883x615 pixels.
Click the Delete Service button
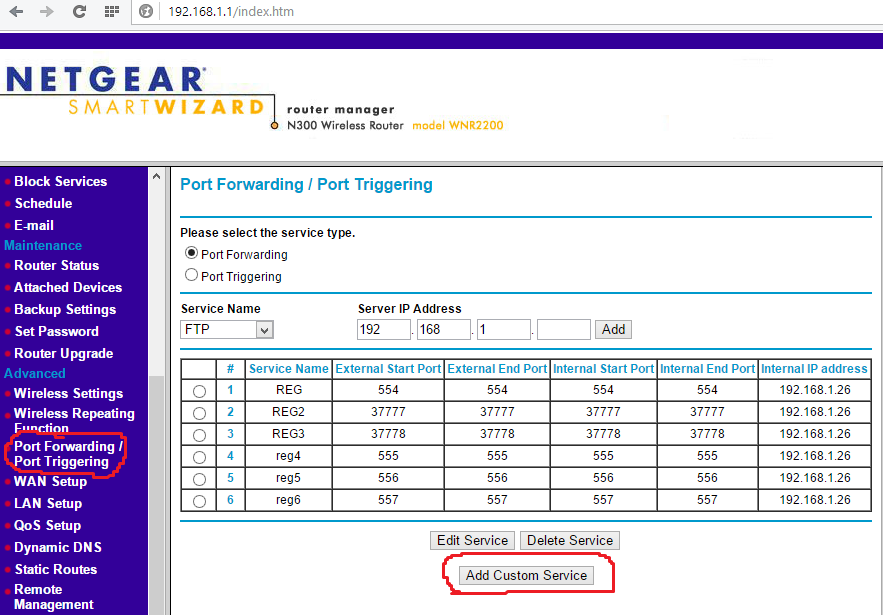coord(570,541)
